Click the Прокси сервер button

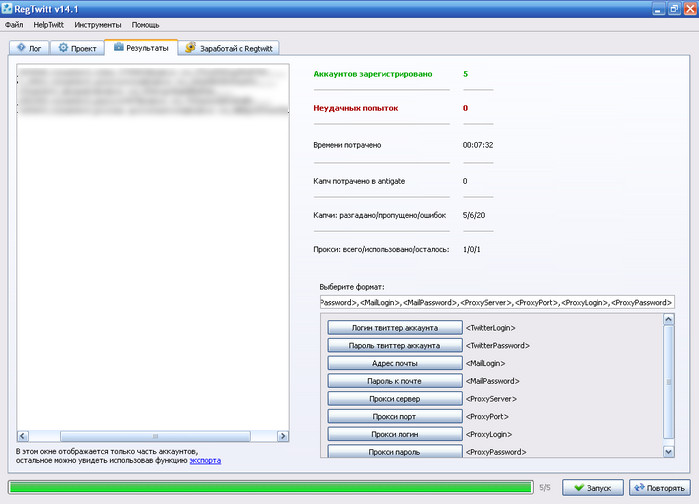395,399
